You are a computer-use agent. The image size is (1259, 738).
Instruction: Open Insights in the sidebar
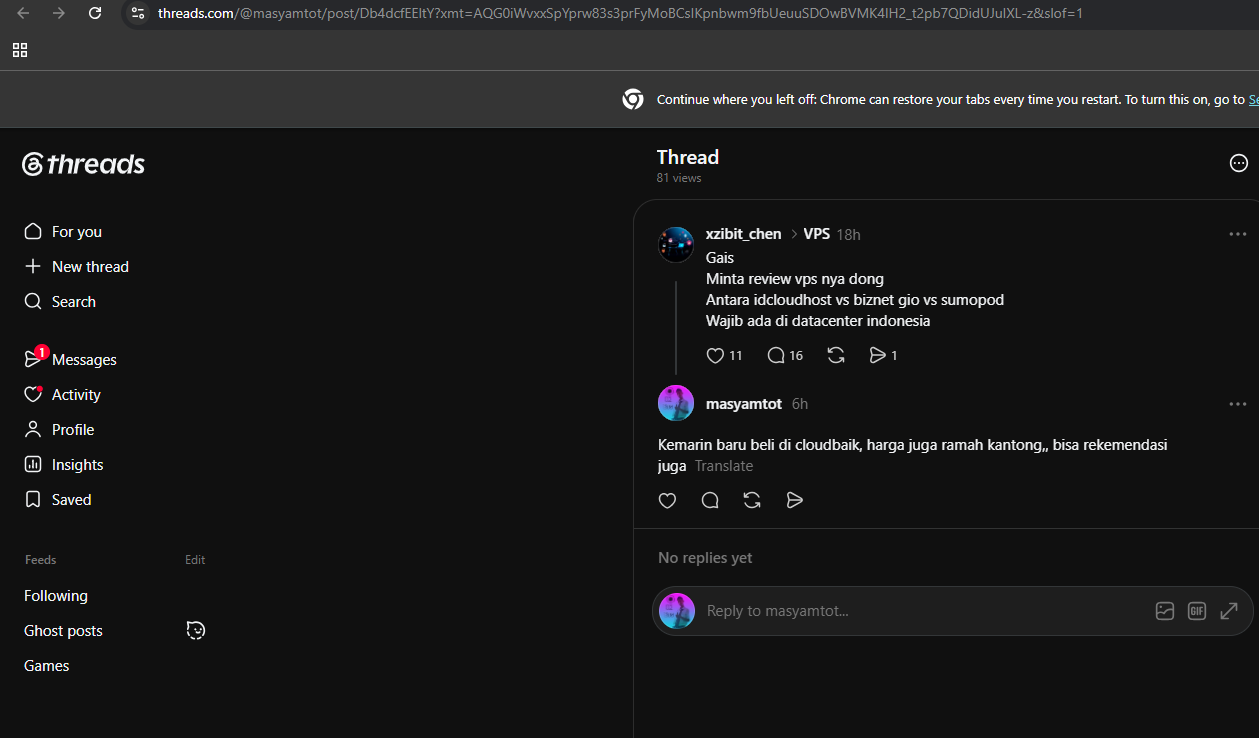[x=64, y=464]
